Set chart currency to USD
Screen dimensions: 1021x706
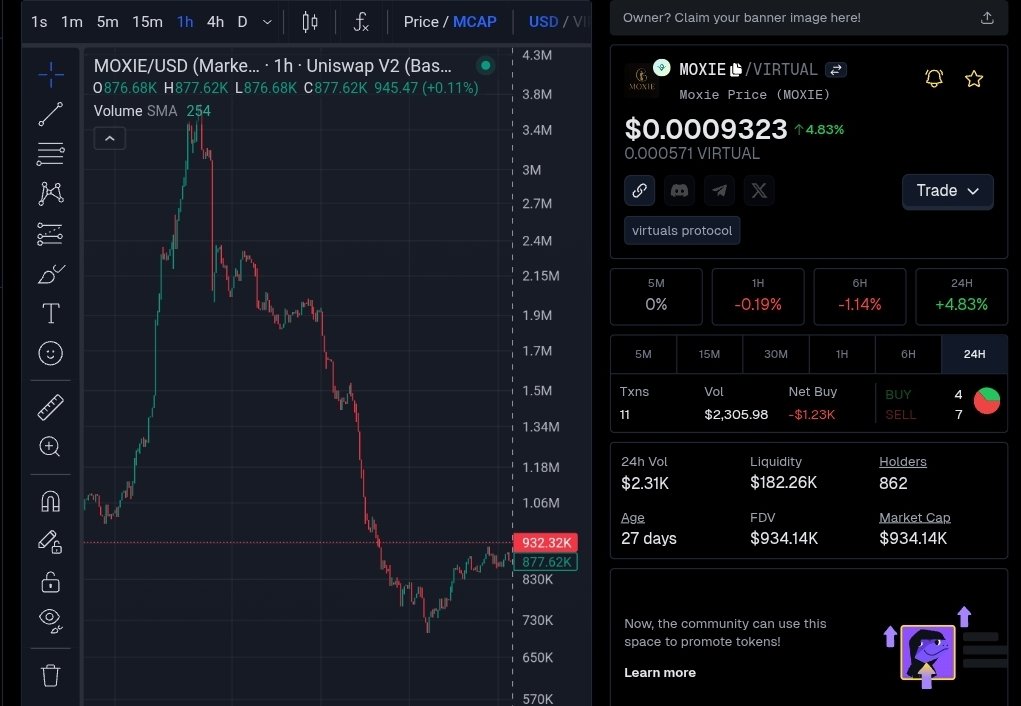pyautogui.click(x=543, y=22)
